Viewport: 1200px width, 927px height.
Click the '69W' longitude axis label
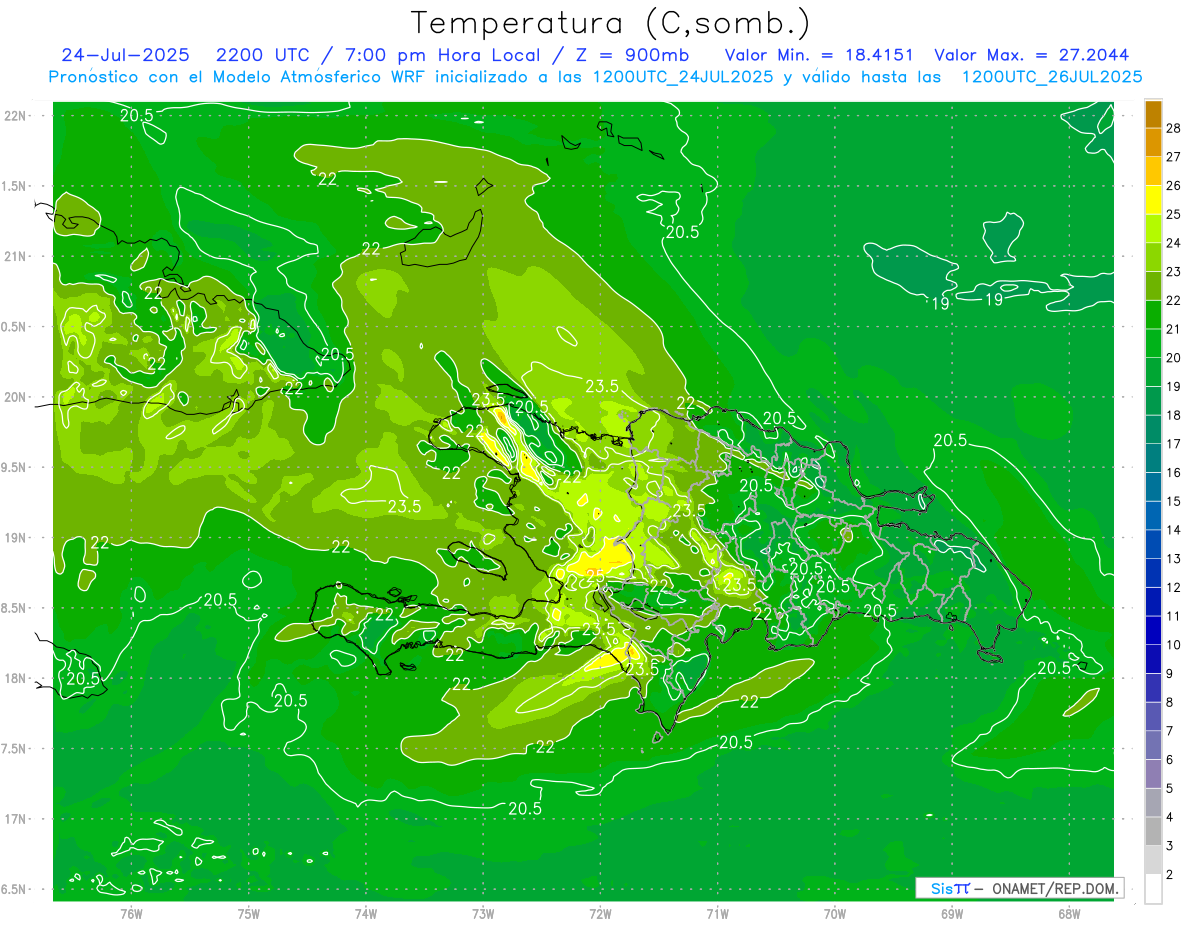pos(952,913)
